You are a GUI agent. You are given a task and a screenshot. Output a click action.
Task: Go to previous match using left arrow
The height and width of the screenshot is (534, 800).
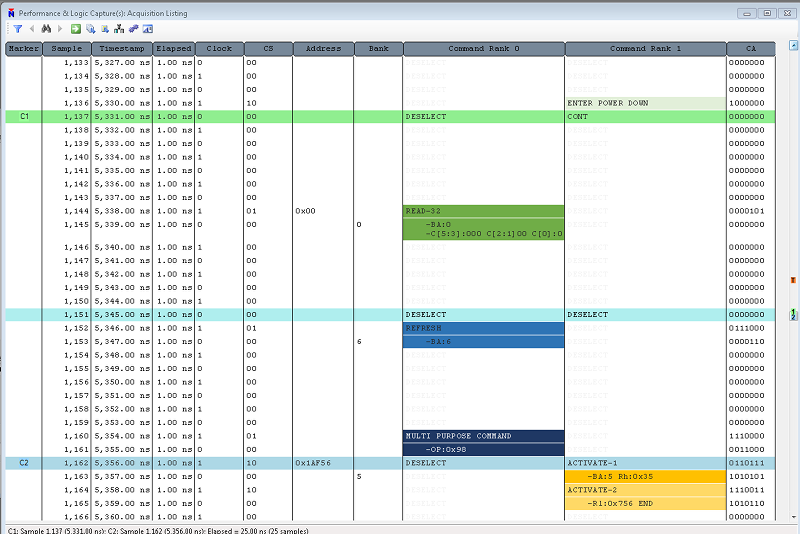(32, 29)
